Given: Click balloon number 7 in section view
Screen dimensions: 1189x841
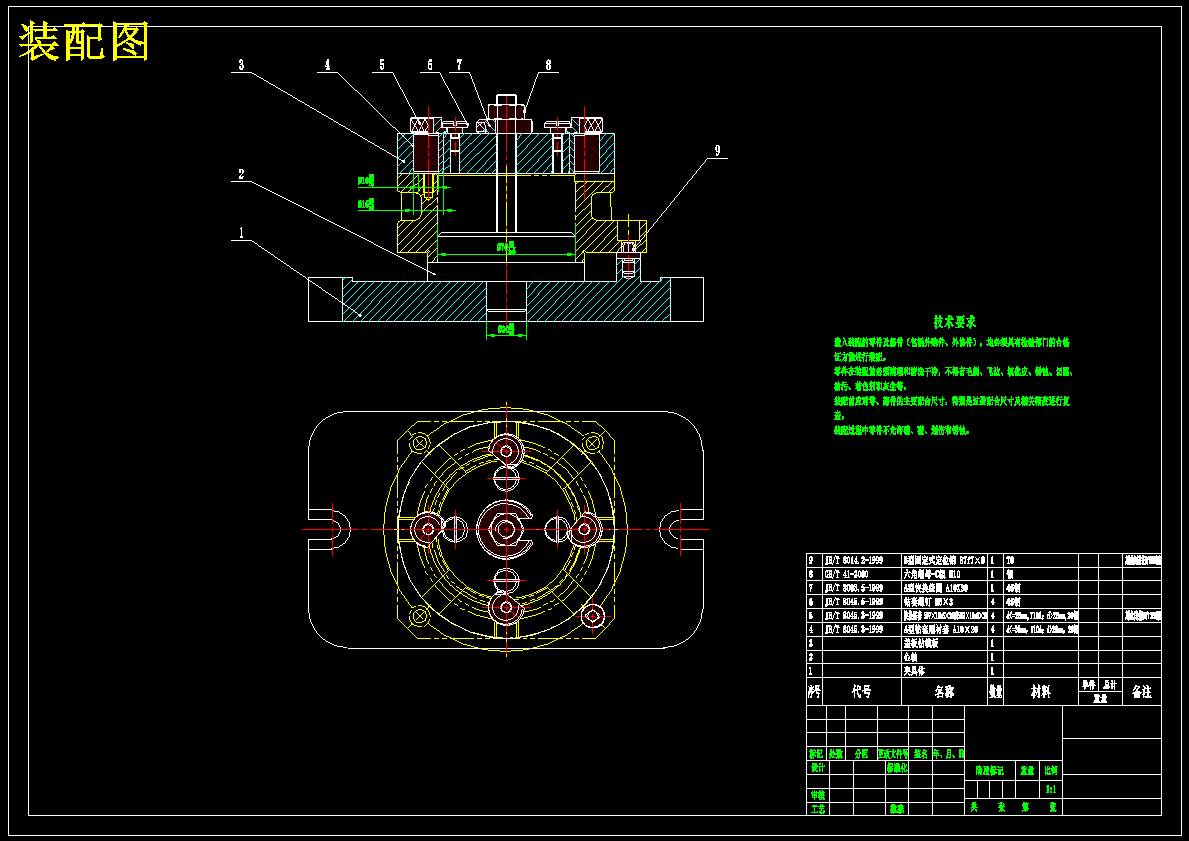Looking at the screenshot, I should tap(459, 65).
